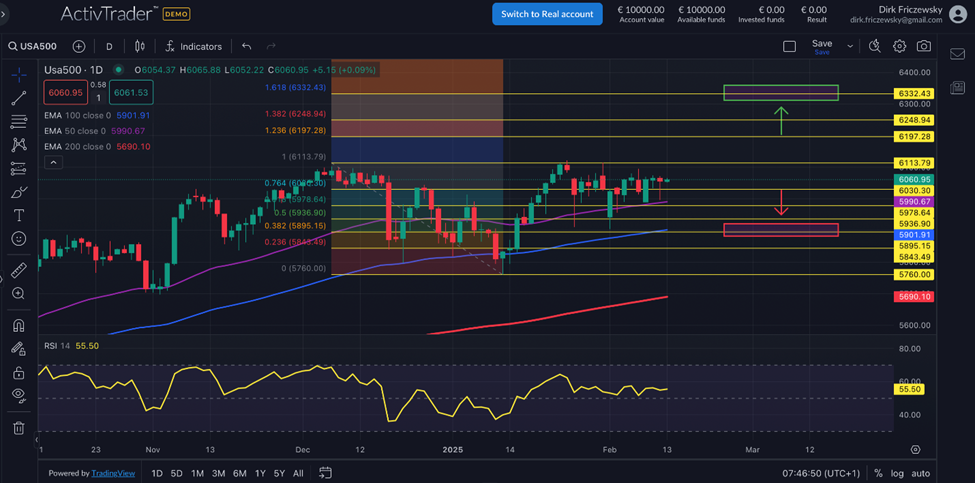Screen dimensions: 975x483
Task: Select the 3M time range
Action: click(218, 473)
